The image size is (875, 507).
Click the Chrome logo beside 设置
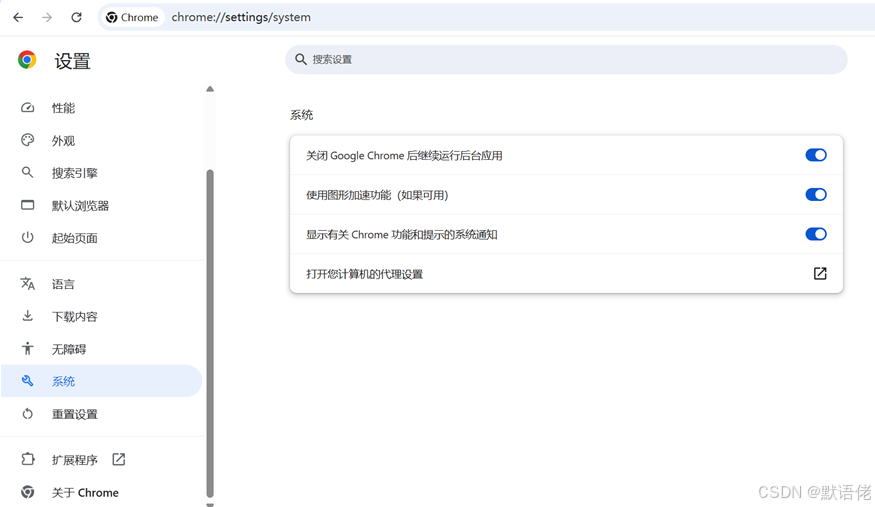[x=27, y=60]
